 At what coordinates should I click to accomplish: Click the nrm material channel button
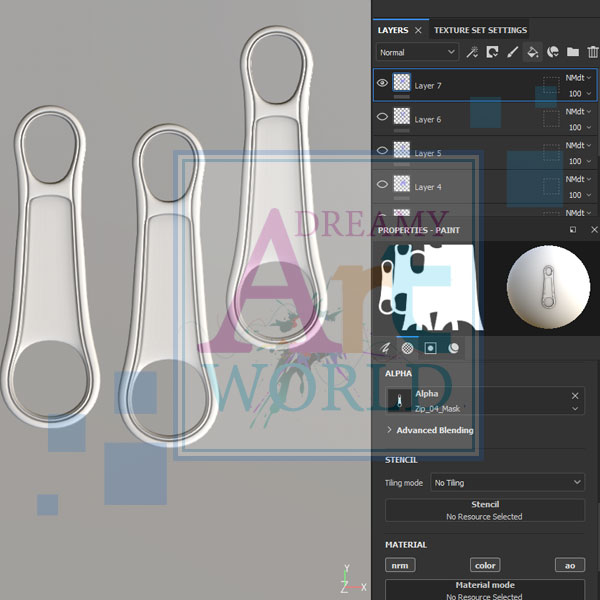[x=400, y=565]
